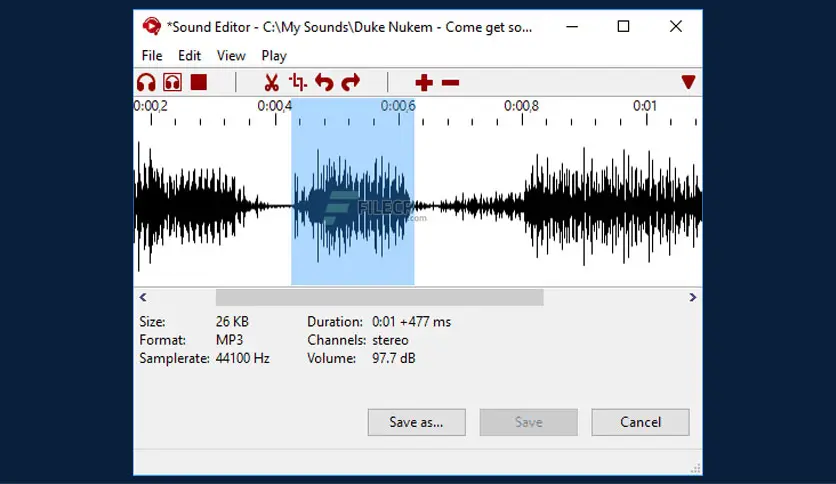Click the 0:00,8 mark on timeline ruler
Viewport: 836px width, 484px height.
(521, 108)
